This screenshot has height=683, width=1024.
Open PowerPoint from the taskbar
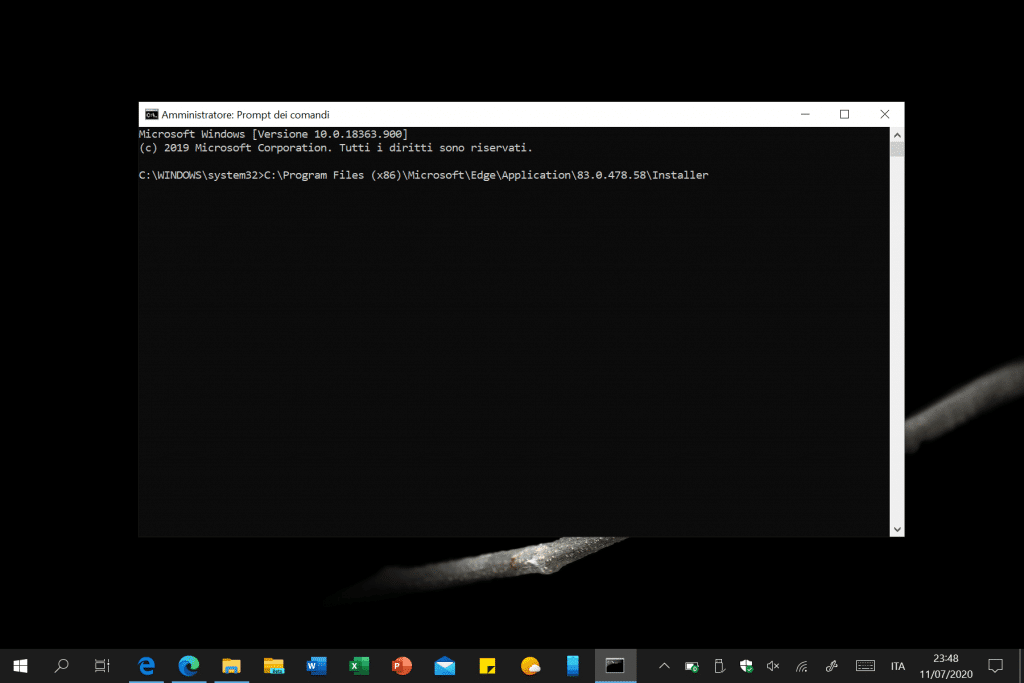click(402, 665)
